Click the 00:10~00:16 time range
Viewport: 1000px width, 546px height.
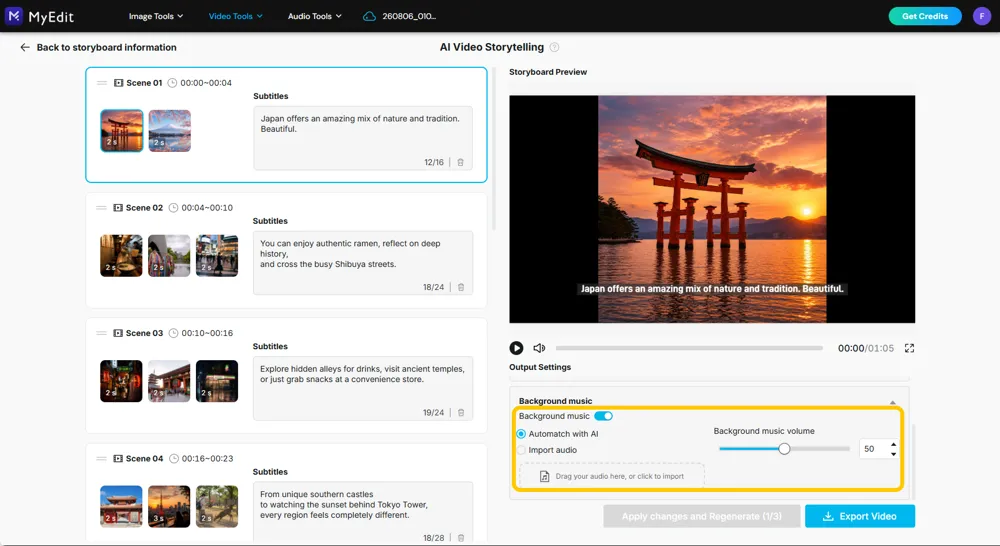pos(207,333)
